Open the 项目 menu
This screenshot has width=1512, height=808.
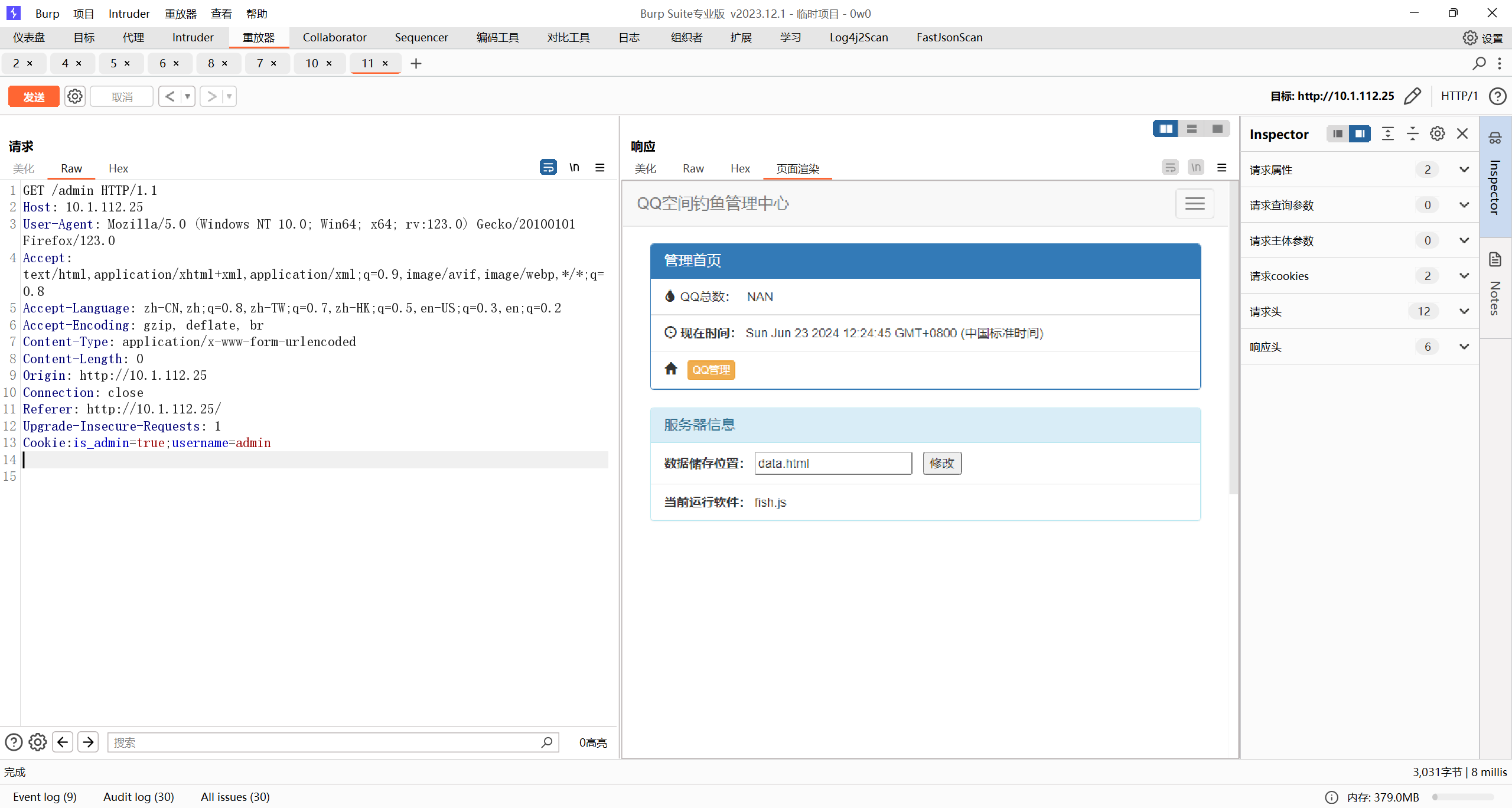(83, 14)
